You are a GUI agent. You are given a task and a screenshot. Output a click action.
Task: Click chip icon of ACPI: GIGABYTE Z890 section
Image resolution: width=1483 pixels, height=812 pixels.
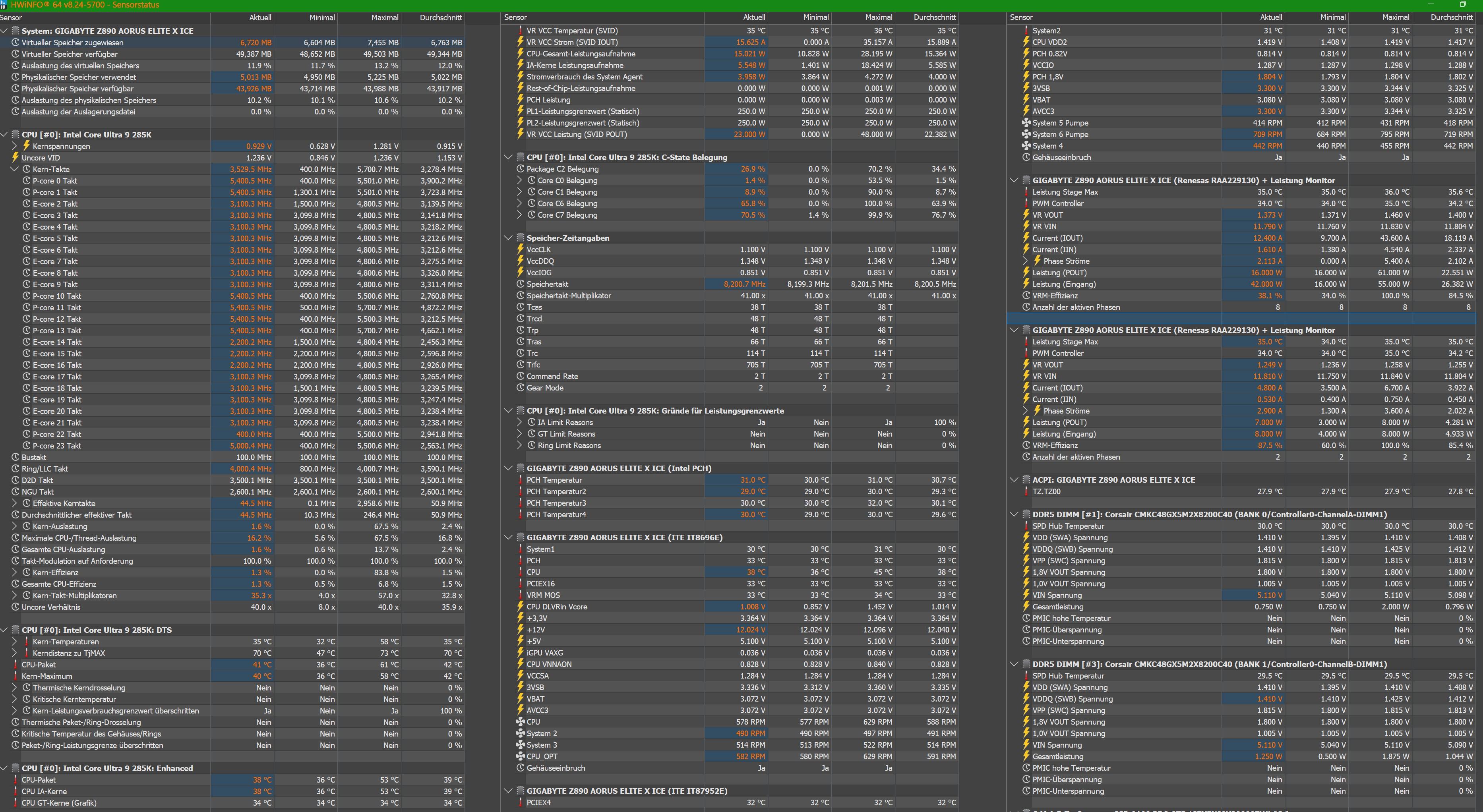[1027, 480]
